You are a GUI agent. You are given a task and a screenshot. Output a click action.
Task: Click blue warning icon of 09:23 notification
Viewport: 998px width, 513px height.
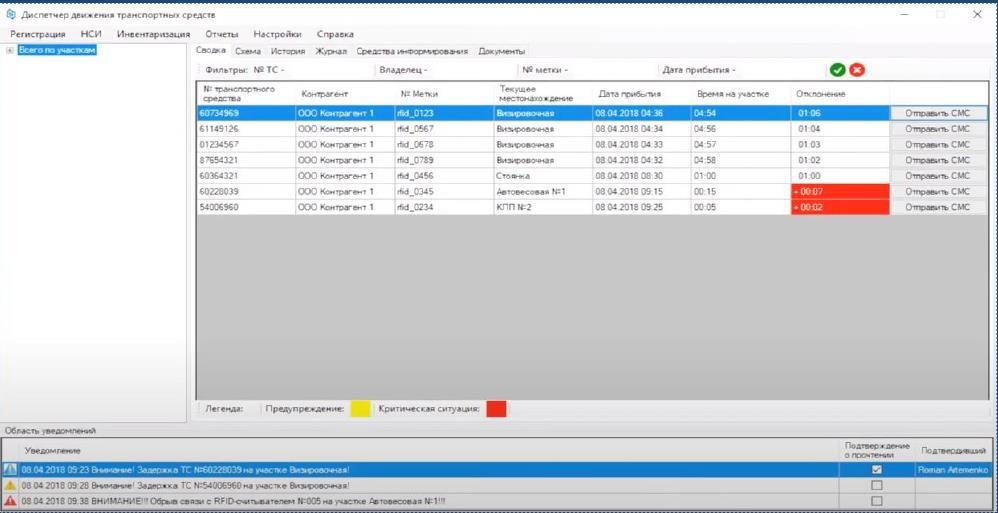(x=10, y=470)
